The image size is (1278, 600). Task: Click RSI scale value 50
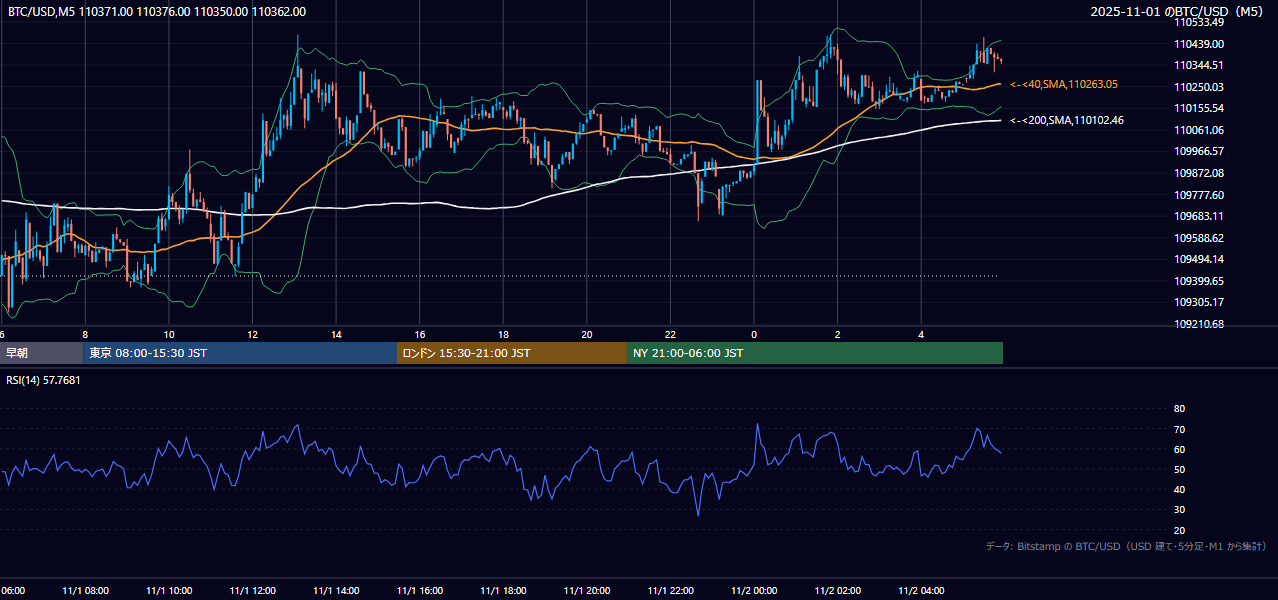click(1179, 469)
